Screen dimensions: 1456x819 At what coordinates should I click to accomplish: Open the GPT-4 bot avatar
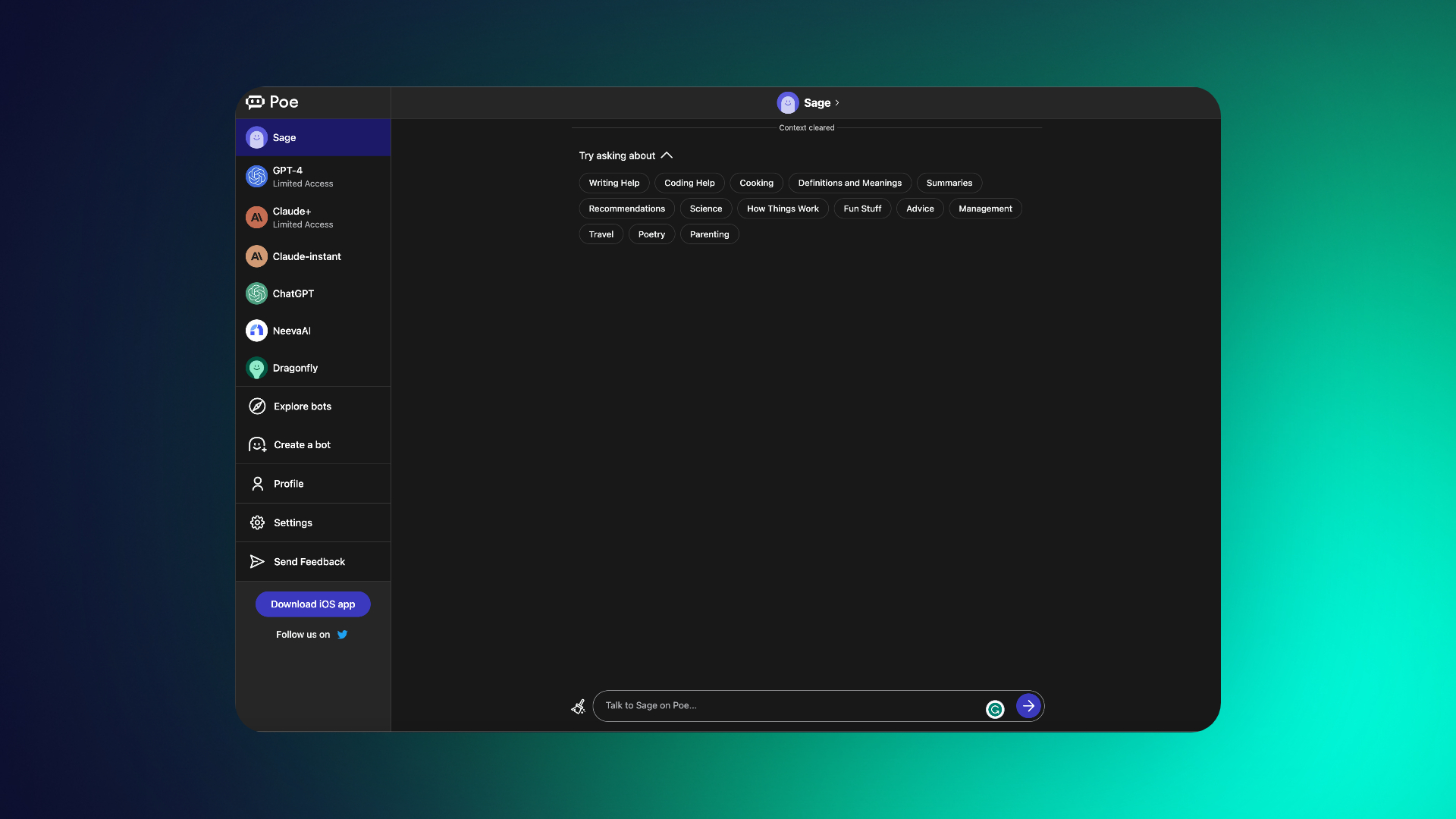tap(256, 177)
